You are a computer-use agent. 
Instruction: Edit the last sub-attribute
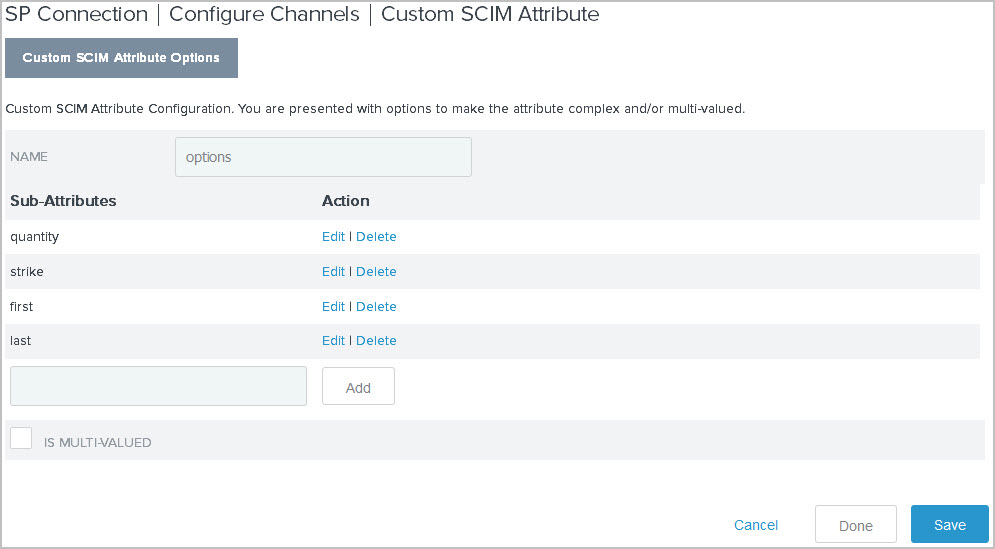coord(333,341)
